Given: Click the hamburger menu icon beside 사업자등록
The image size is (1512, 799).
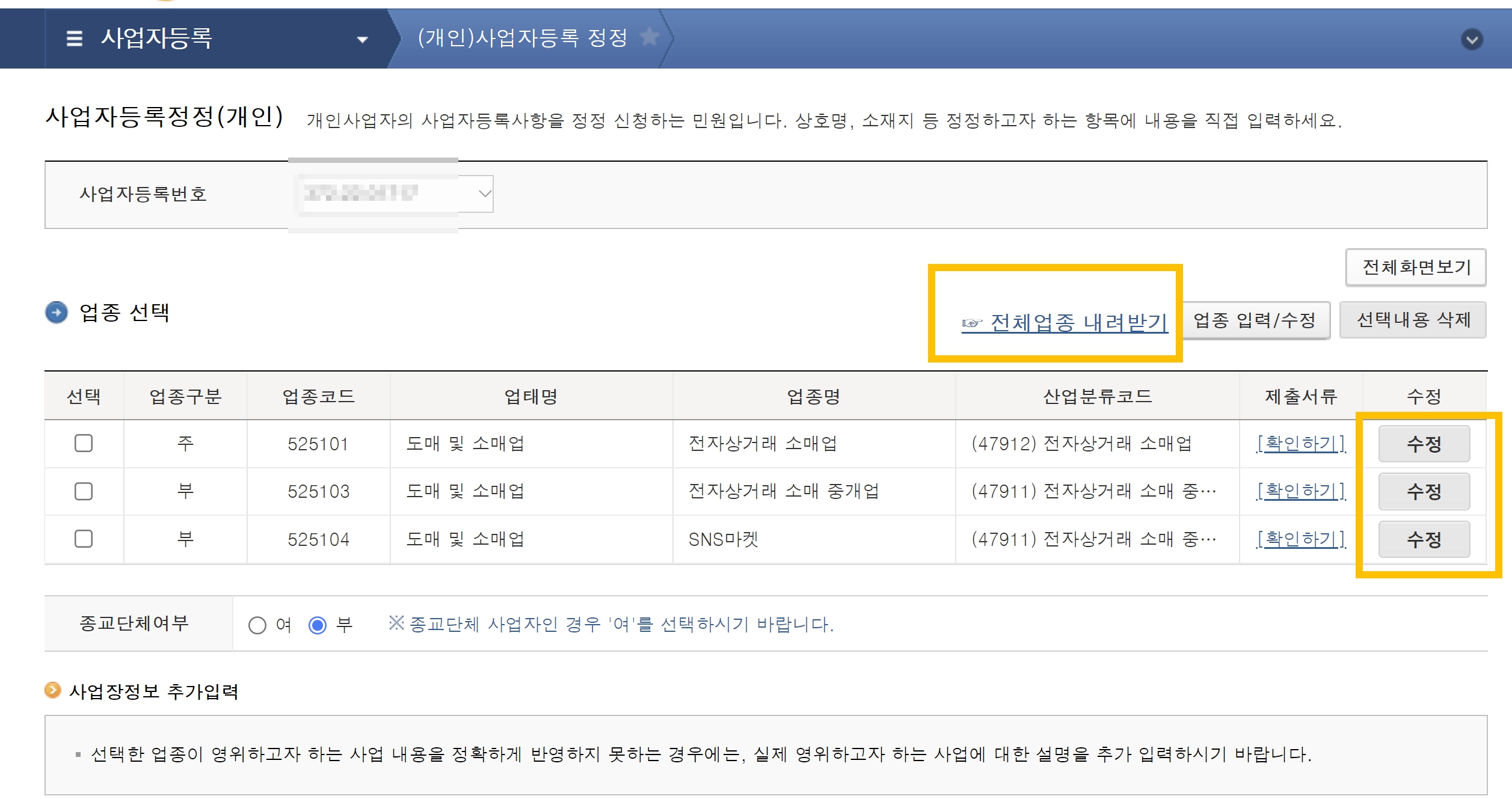Looking at the screenshot, I should [74, 39].
